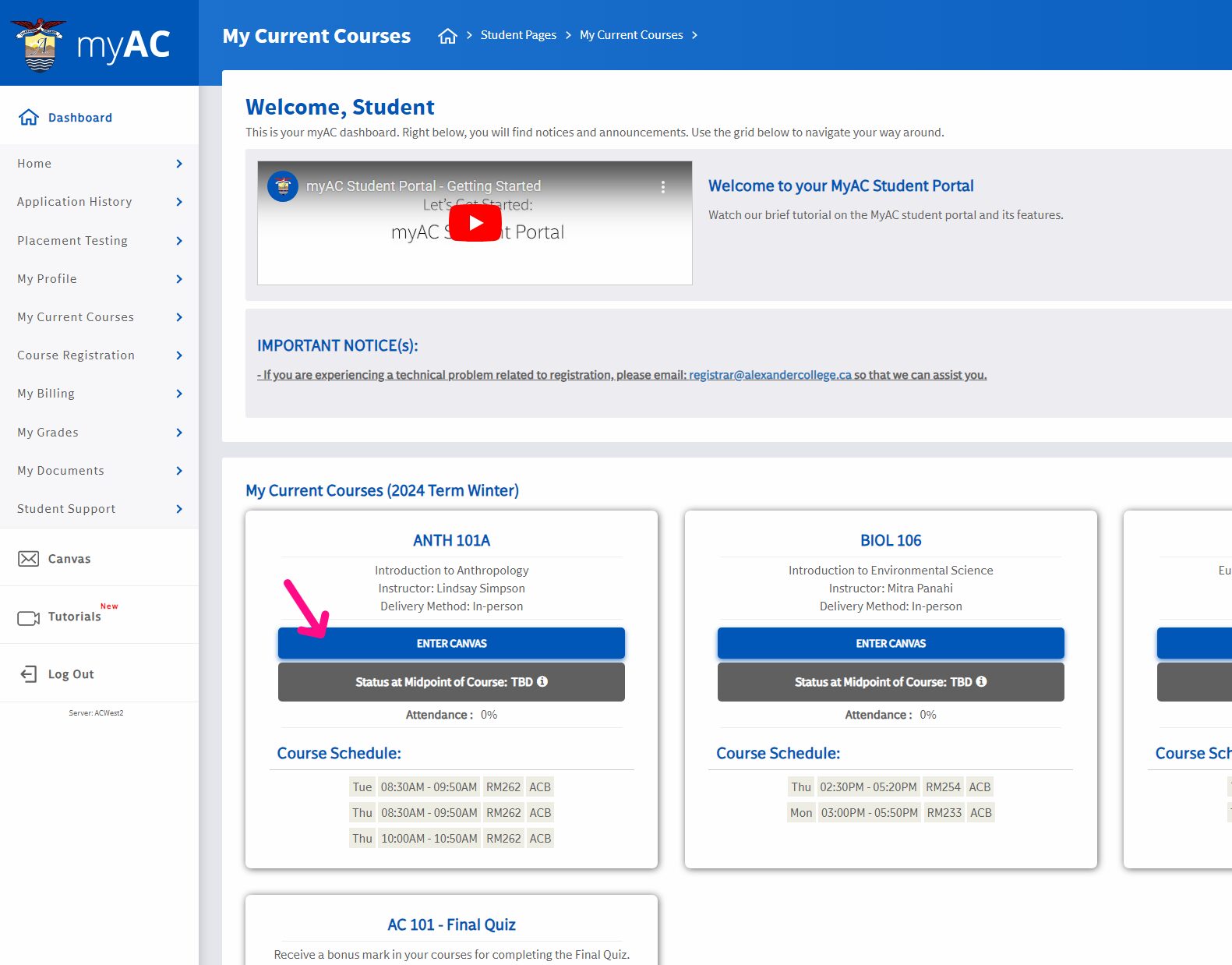Click ENTER CANVAS for ANTH 101A
The width and height of the screenshot is (1232, 965).
[451, 643]
